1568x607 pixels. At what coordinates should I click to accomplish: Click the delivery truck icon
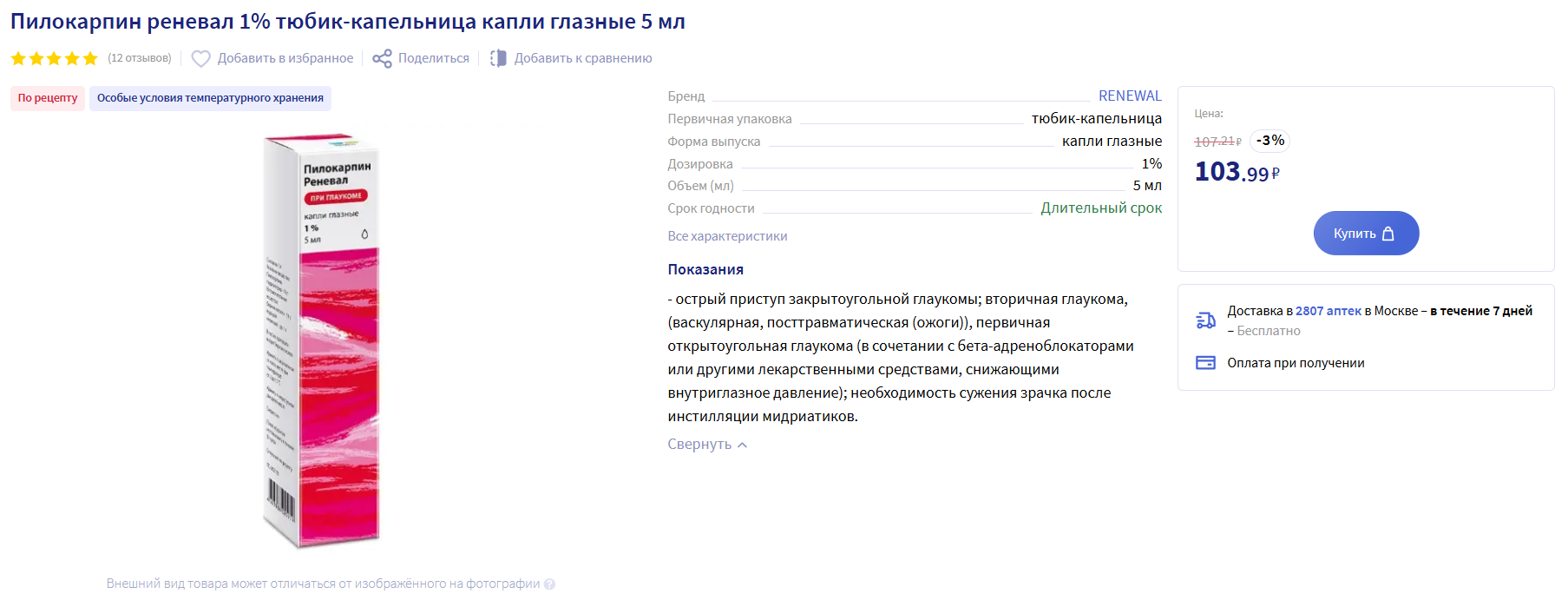point(1206,320)
